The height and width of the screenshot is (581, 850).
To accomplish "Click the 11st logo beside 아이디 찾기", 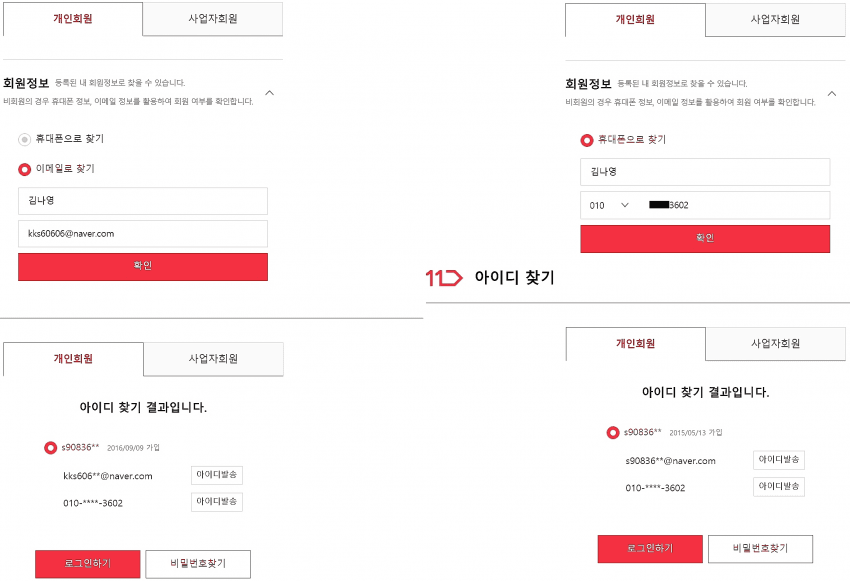I will [x=444, y=278].
